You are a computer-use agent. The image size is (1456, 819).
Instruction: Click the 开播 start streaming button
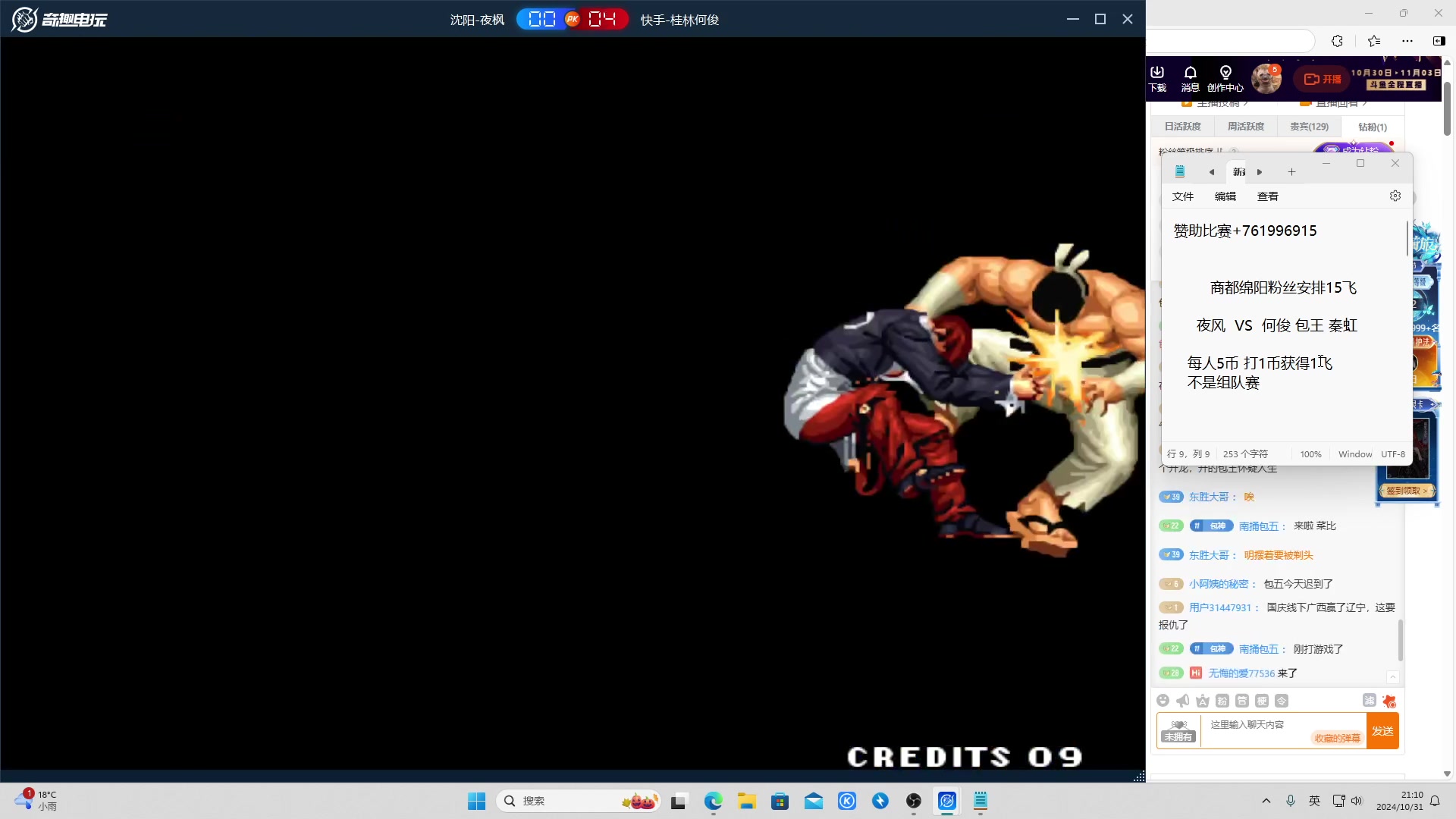(x=1323, y=79)
